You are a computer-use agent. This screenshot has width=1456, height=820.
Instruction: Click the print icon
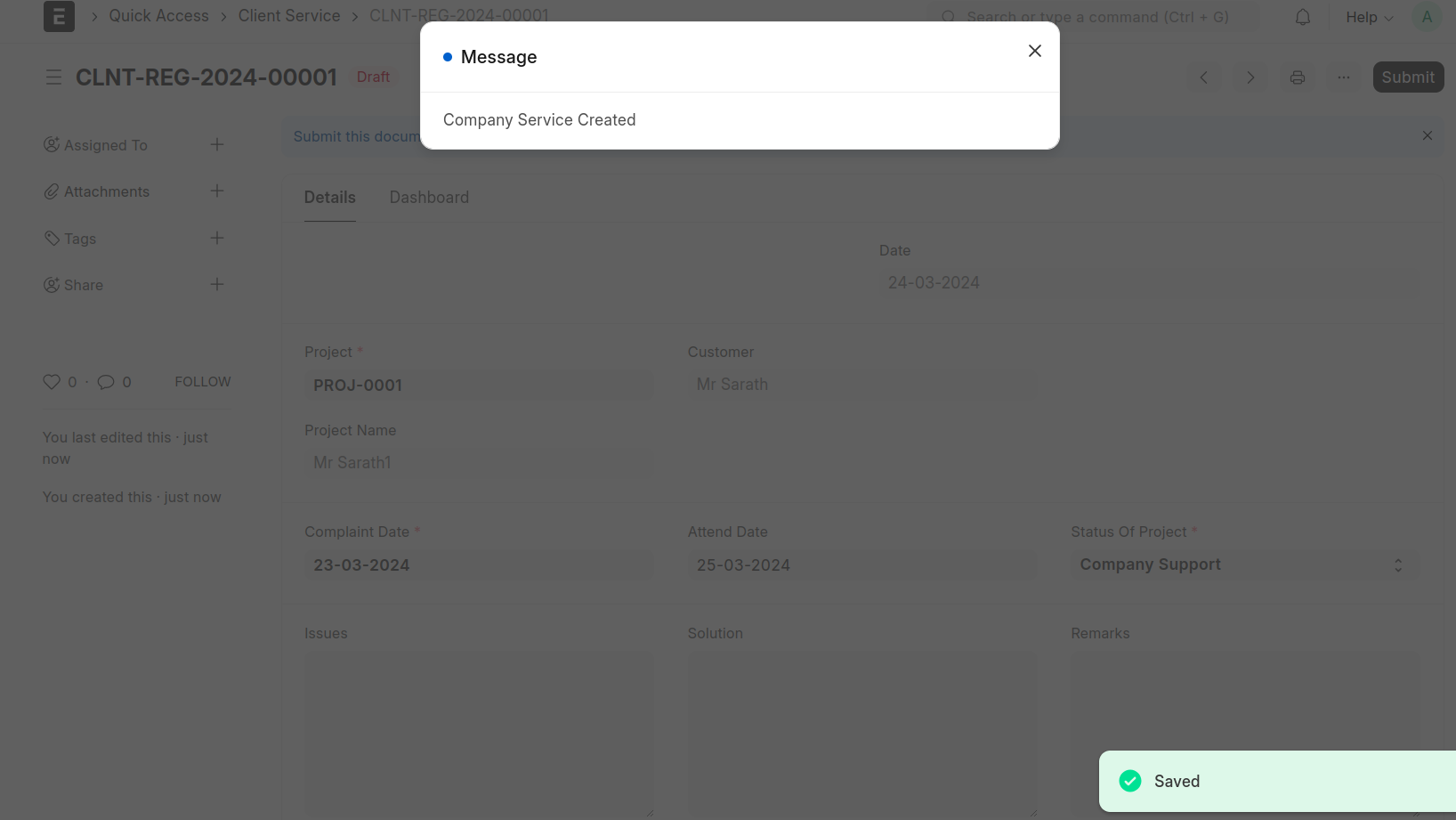tap(1298, 77)
